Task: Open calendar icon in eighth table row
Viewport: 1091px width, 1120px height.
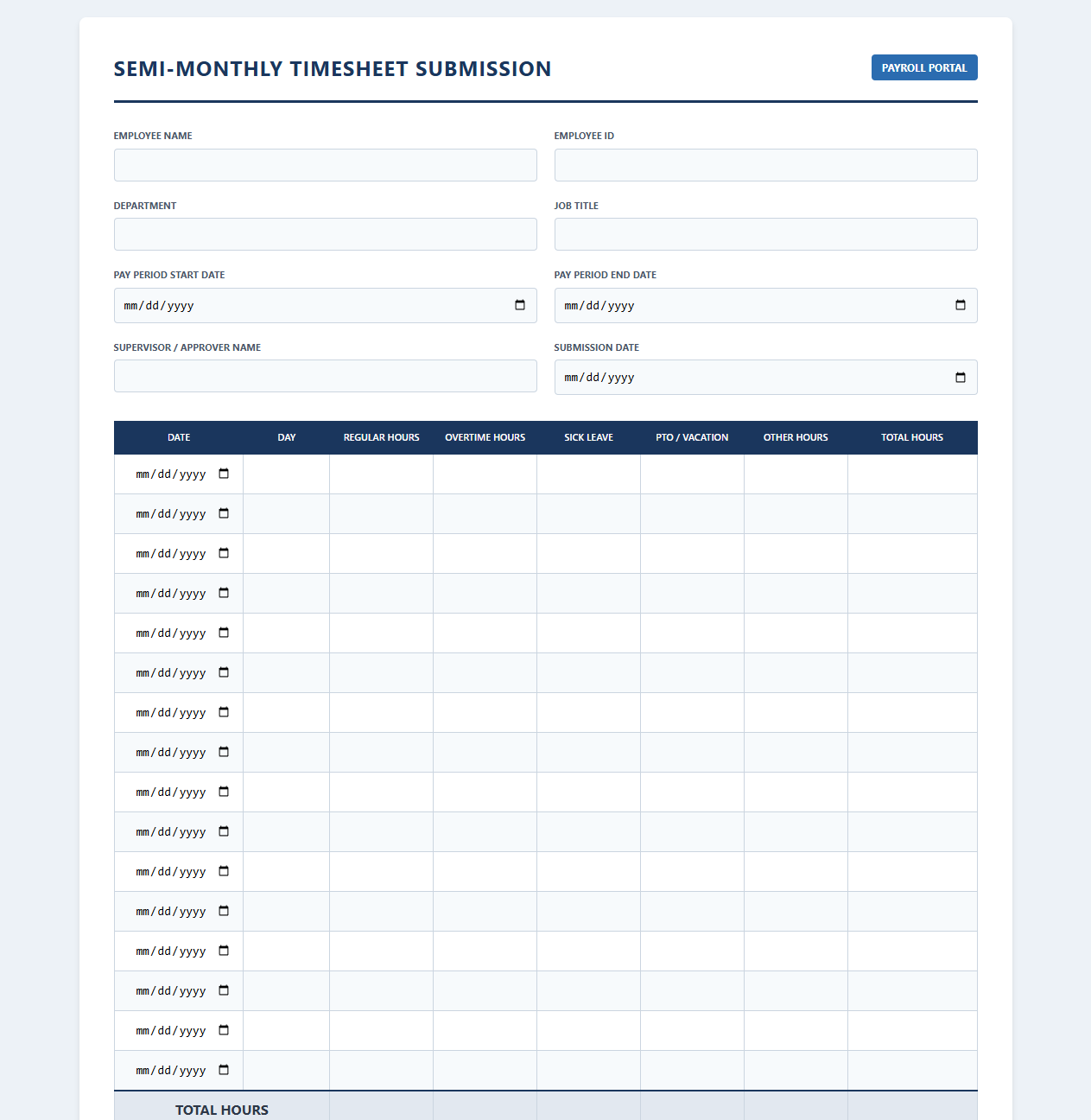Action: coord(224,752)
